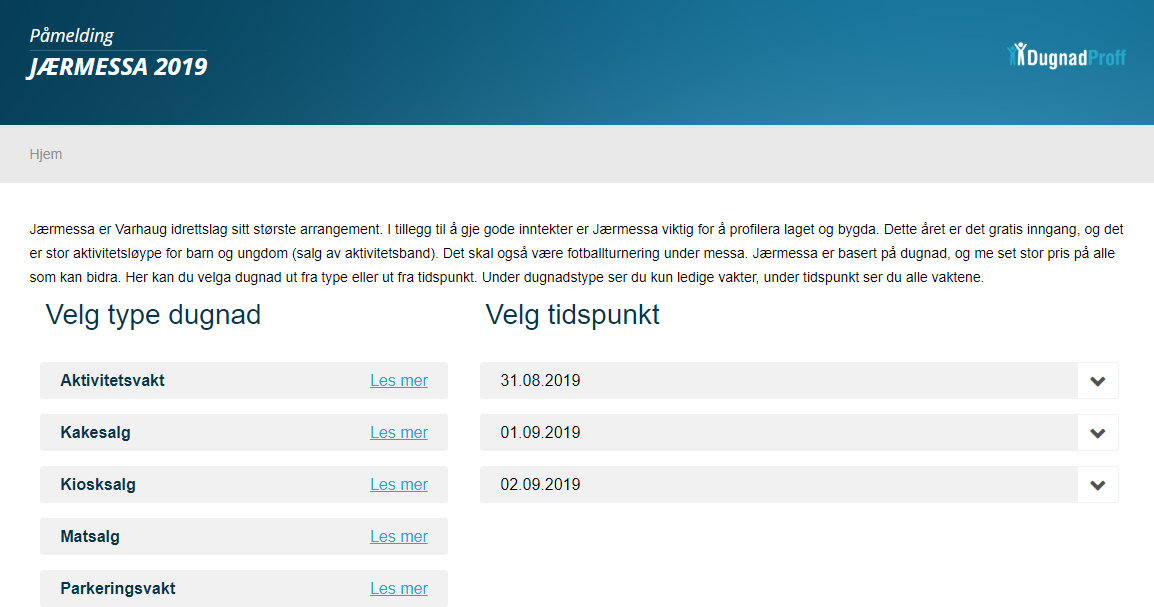
Task: Click Les mer for Aktivitetsvakt
Action: point(398,381)
